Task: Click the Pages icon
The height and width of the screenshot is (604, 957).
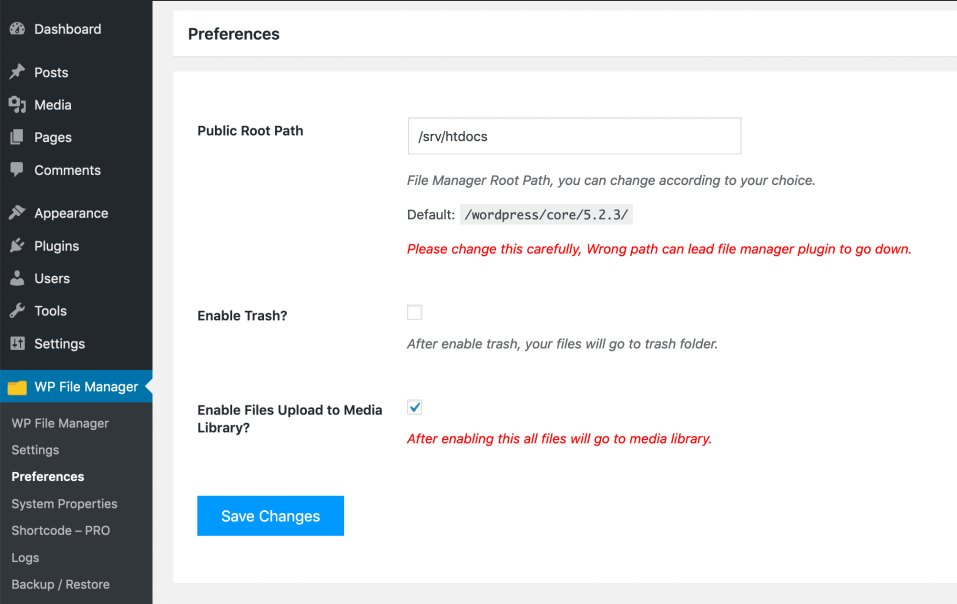Action: 17,137
